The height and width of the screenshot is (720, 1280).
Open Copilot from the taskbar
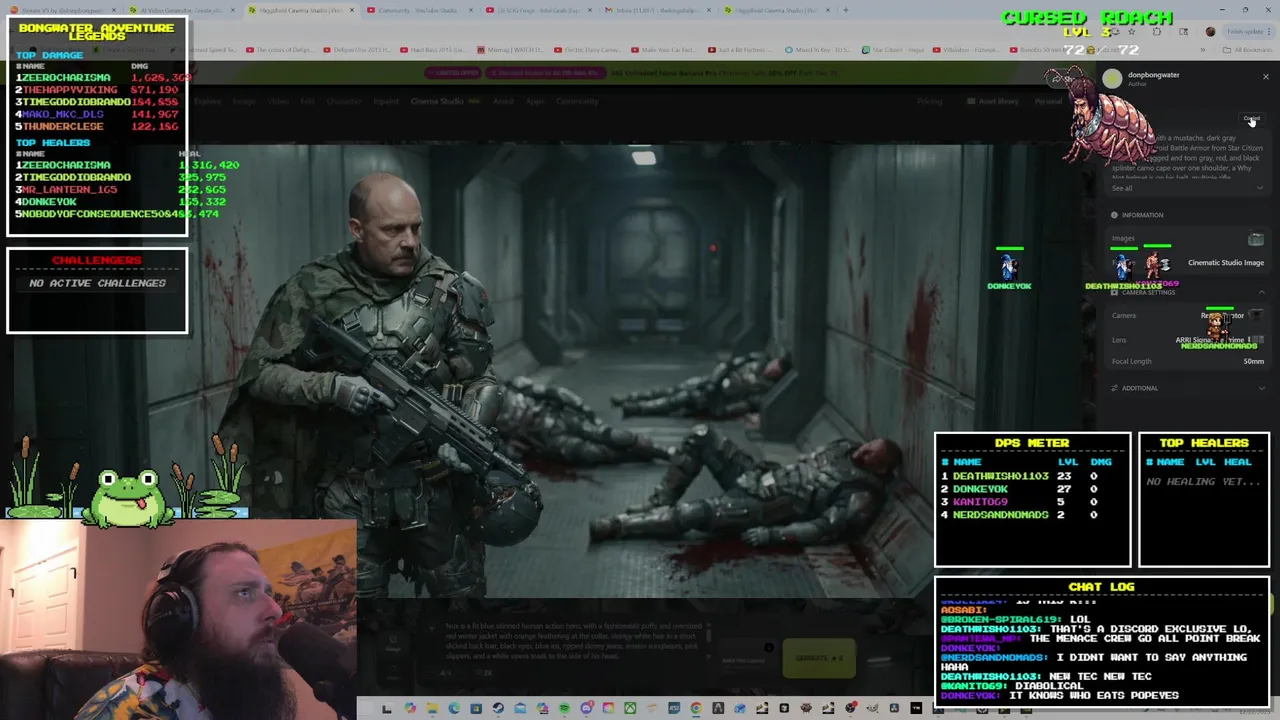point(410,708)
